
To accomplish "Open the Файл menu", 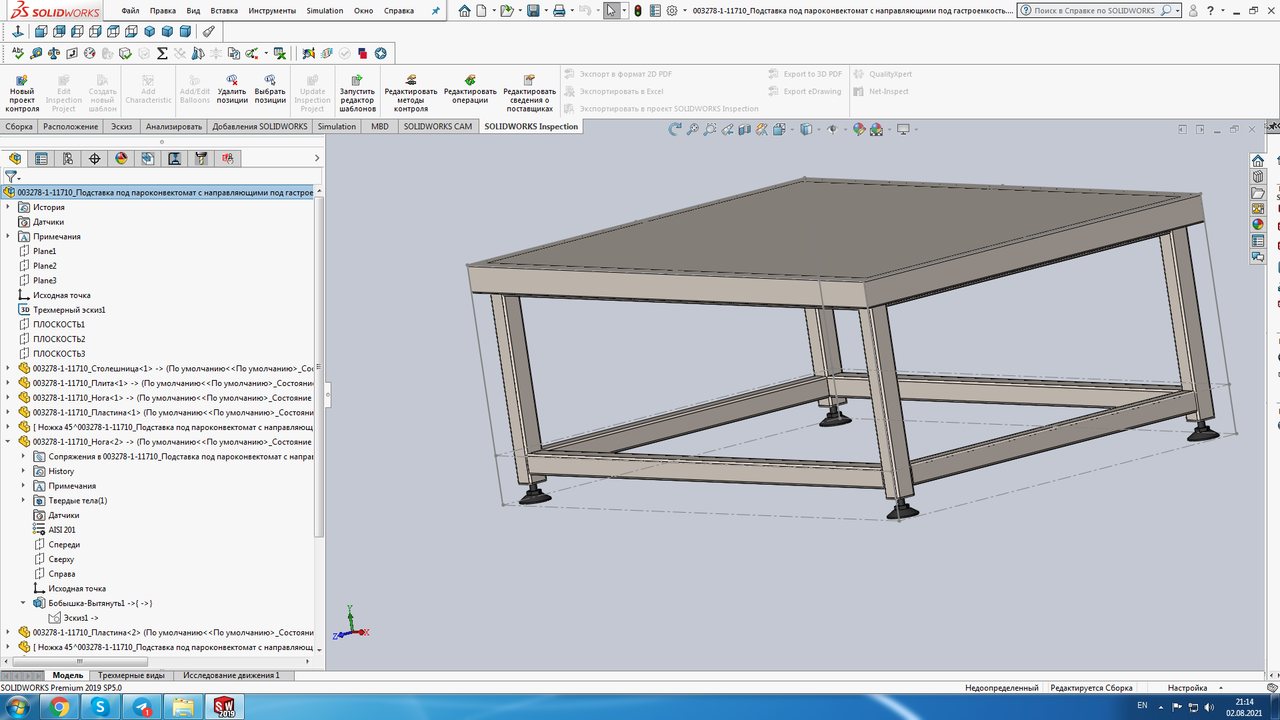I will tap(131, 11).
